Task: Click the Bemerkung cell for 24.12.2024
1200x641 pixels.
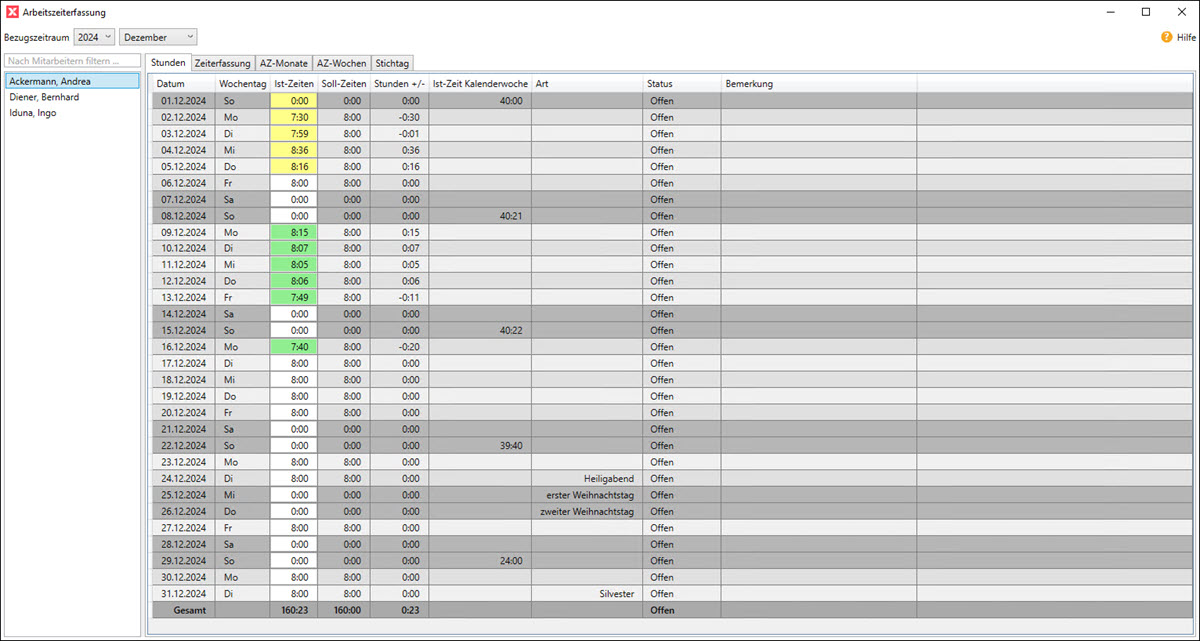Action: click(x=819, y=478)
